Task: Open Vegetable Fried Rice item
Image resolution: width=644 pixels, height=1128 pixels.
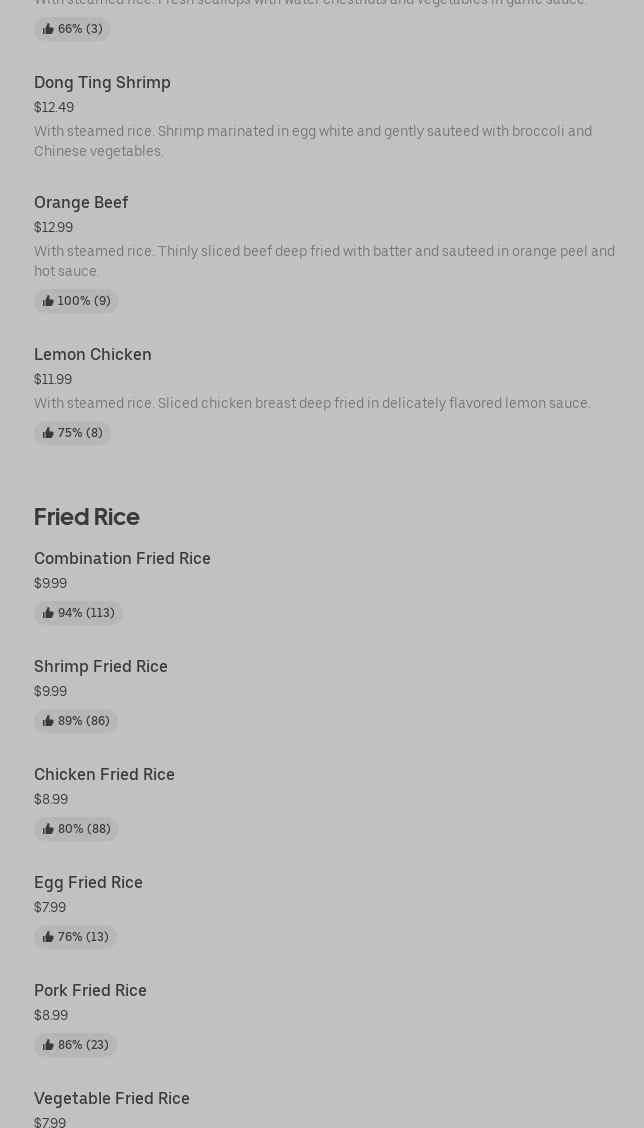Action: (x=112, y=1099)
